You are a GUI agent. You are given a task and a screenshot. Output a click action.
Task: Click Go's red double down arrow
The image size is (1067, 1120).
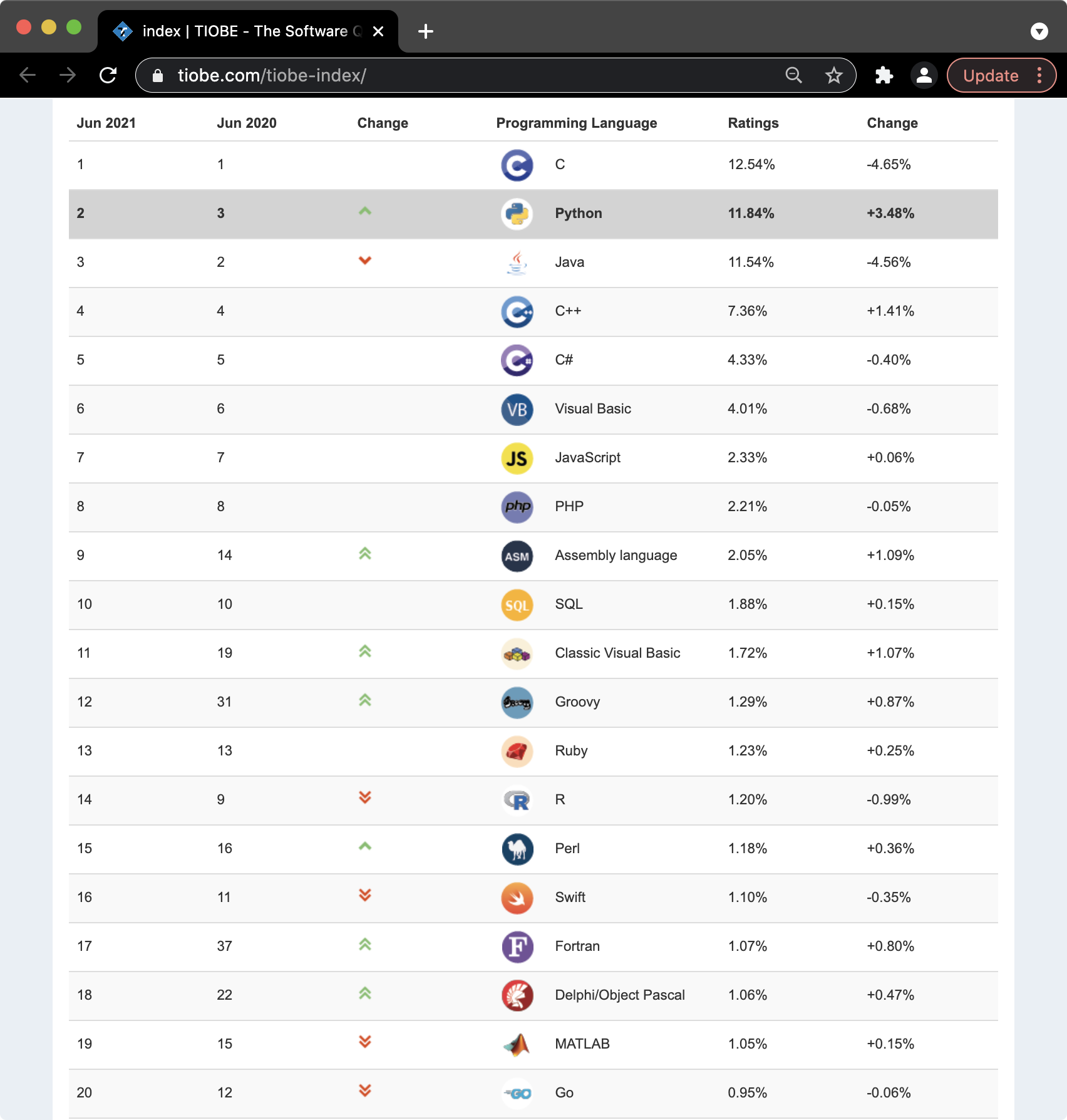coord(365,1091)
